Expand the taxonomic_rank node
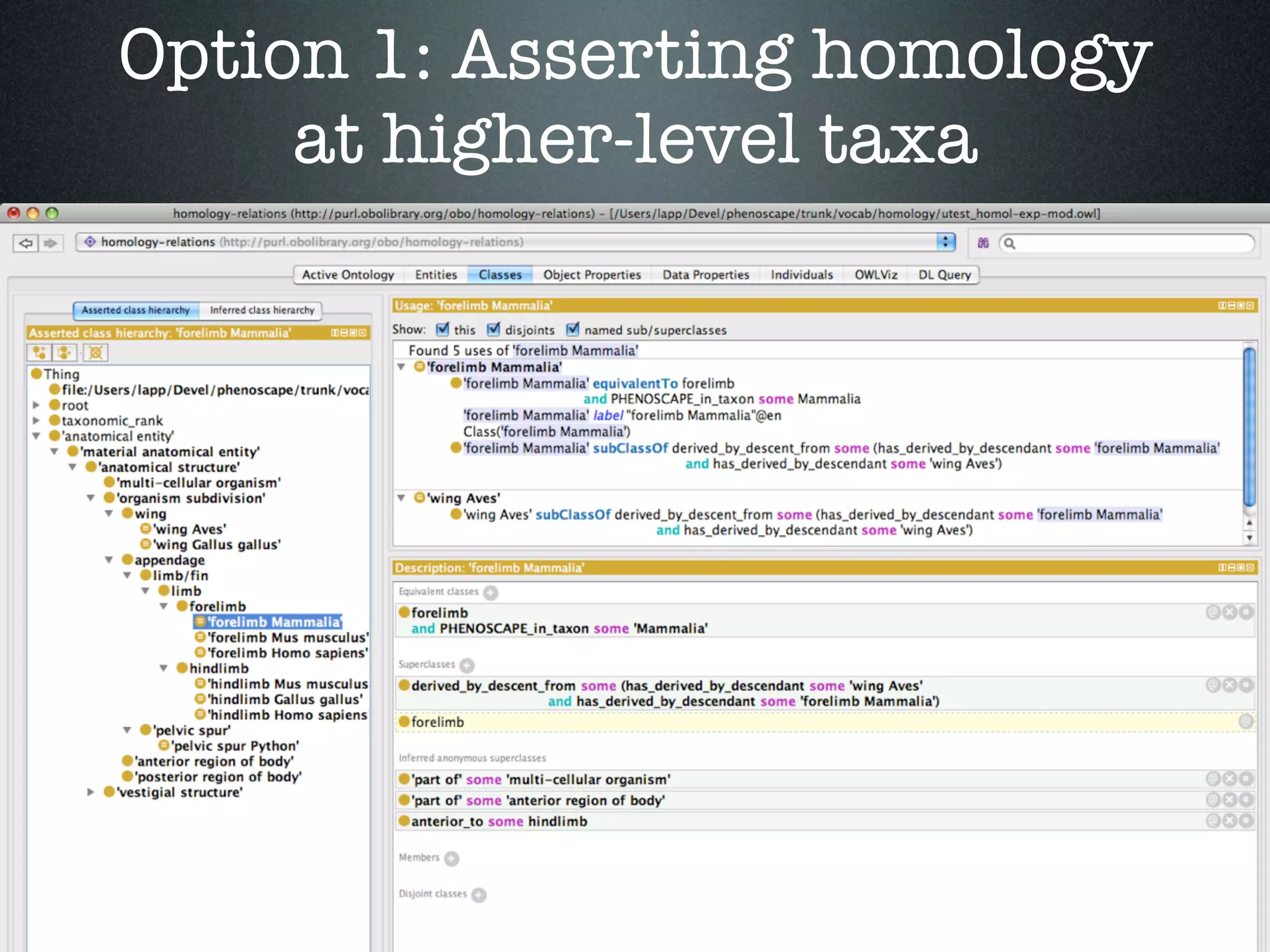 (x=36, y=421)
